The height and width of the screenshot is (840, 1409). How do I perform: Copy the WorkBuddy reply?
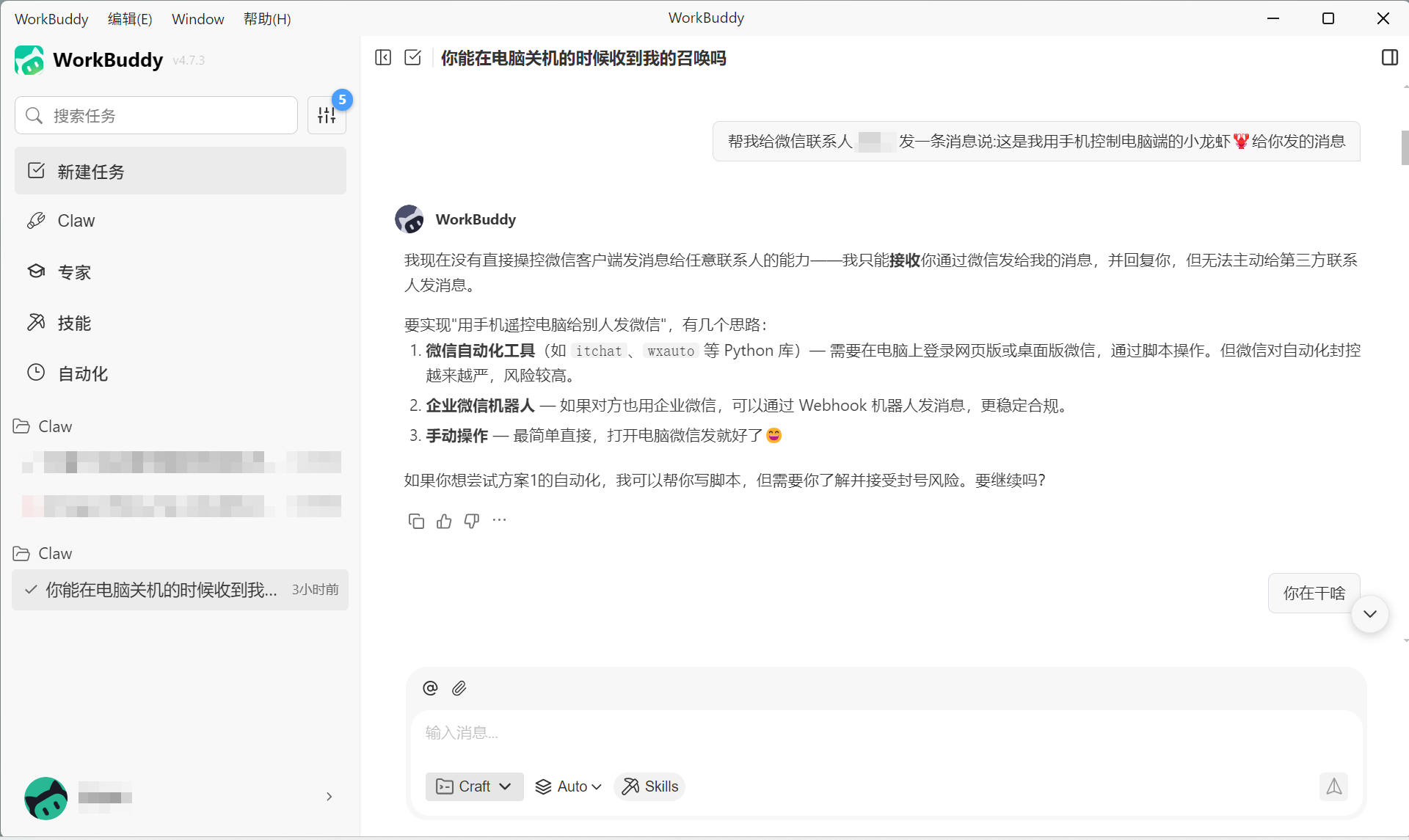(416, 521)
